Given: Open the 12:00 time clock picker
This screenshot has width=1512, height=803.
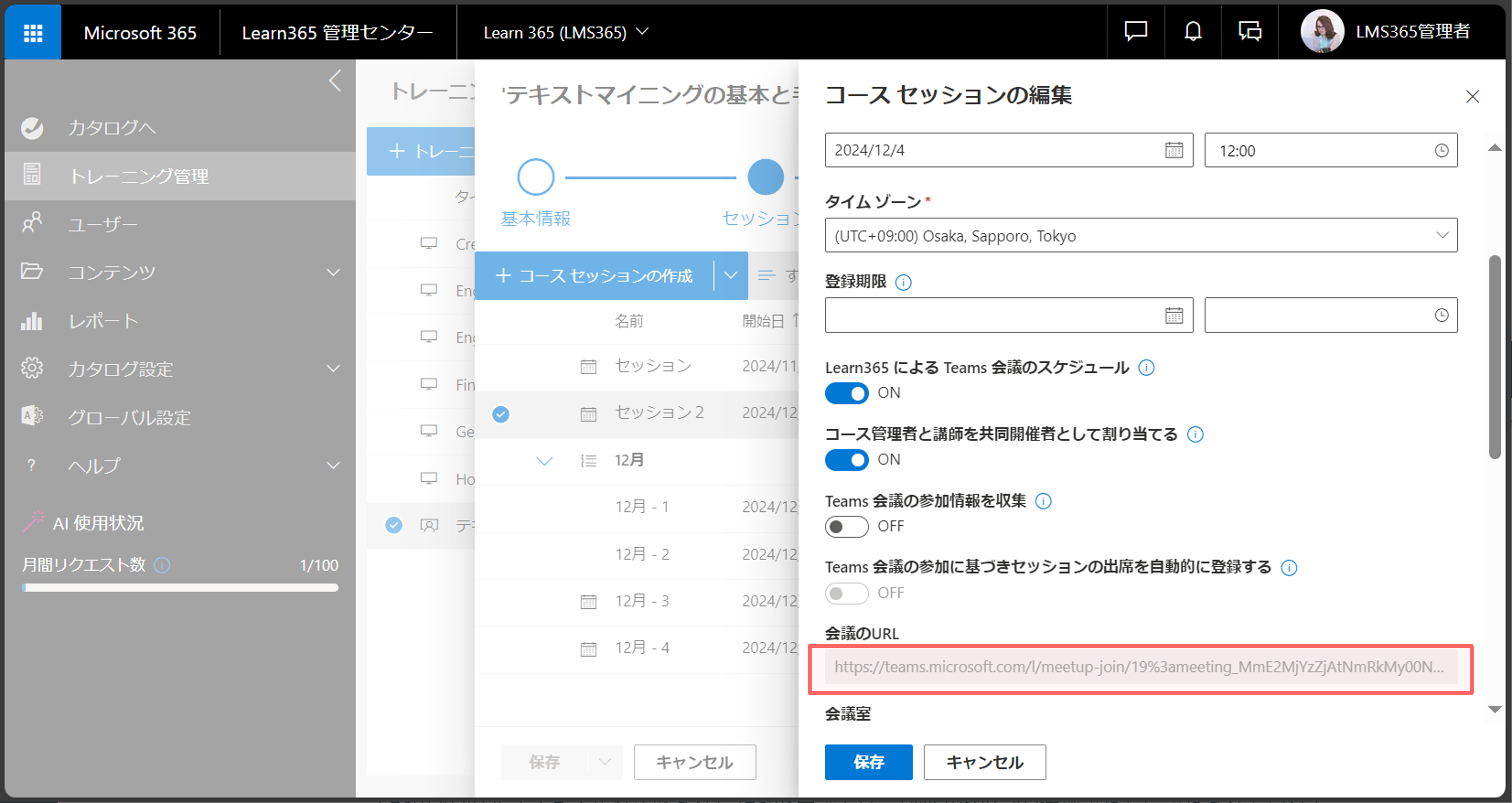Looking at the screenshot, I should pos(1441,151).
